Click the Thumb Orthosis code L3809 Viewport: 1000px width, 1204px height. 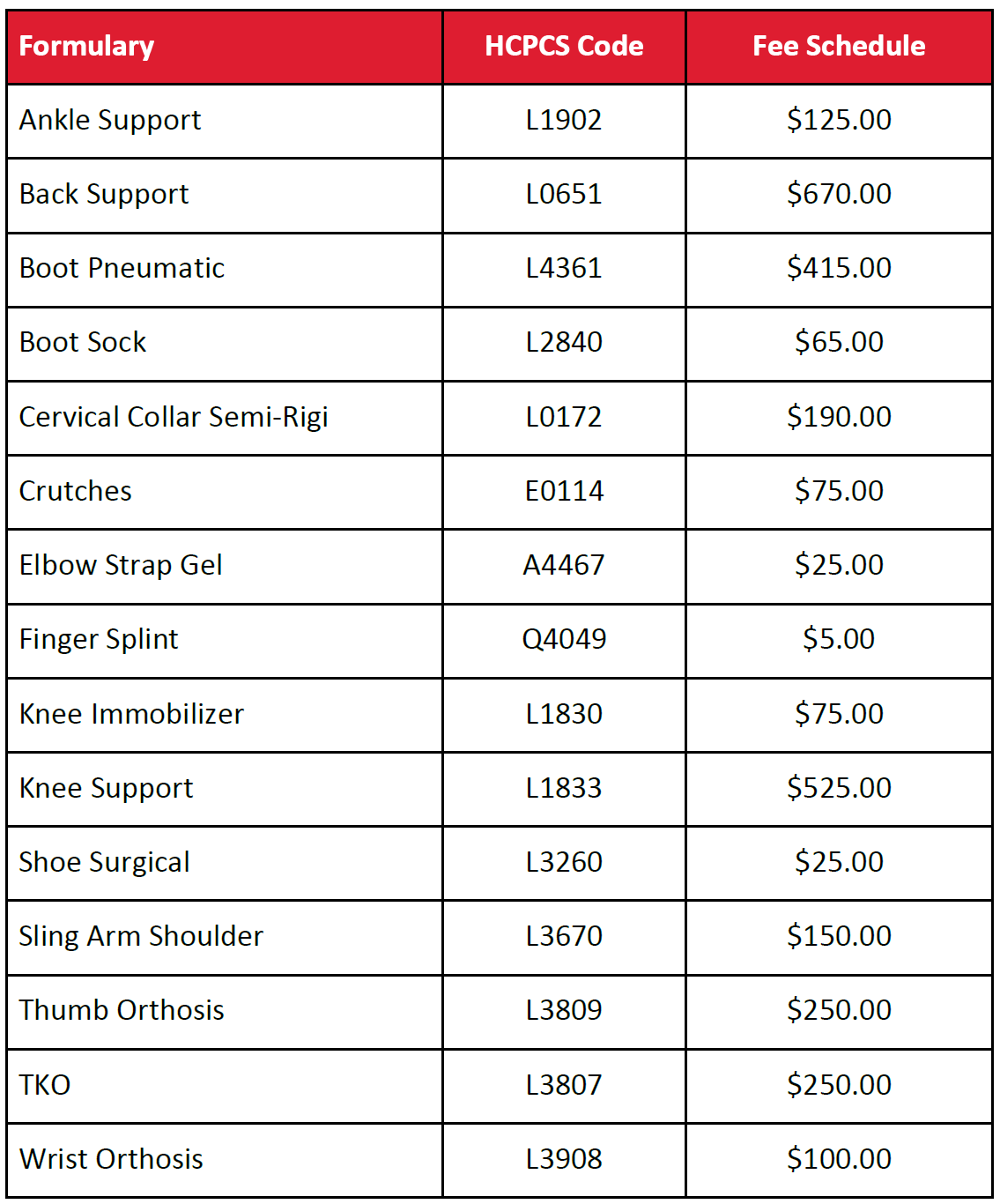tap(564, 1010)
